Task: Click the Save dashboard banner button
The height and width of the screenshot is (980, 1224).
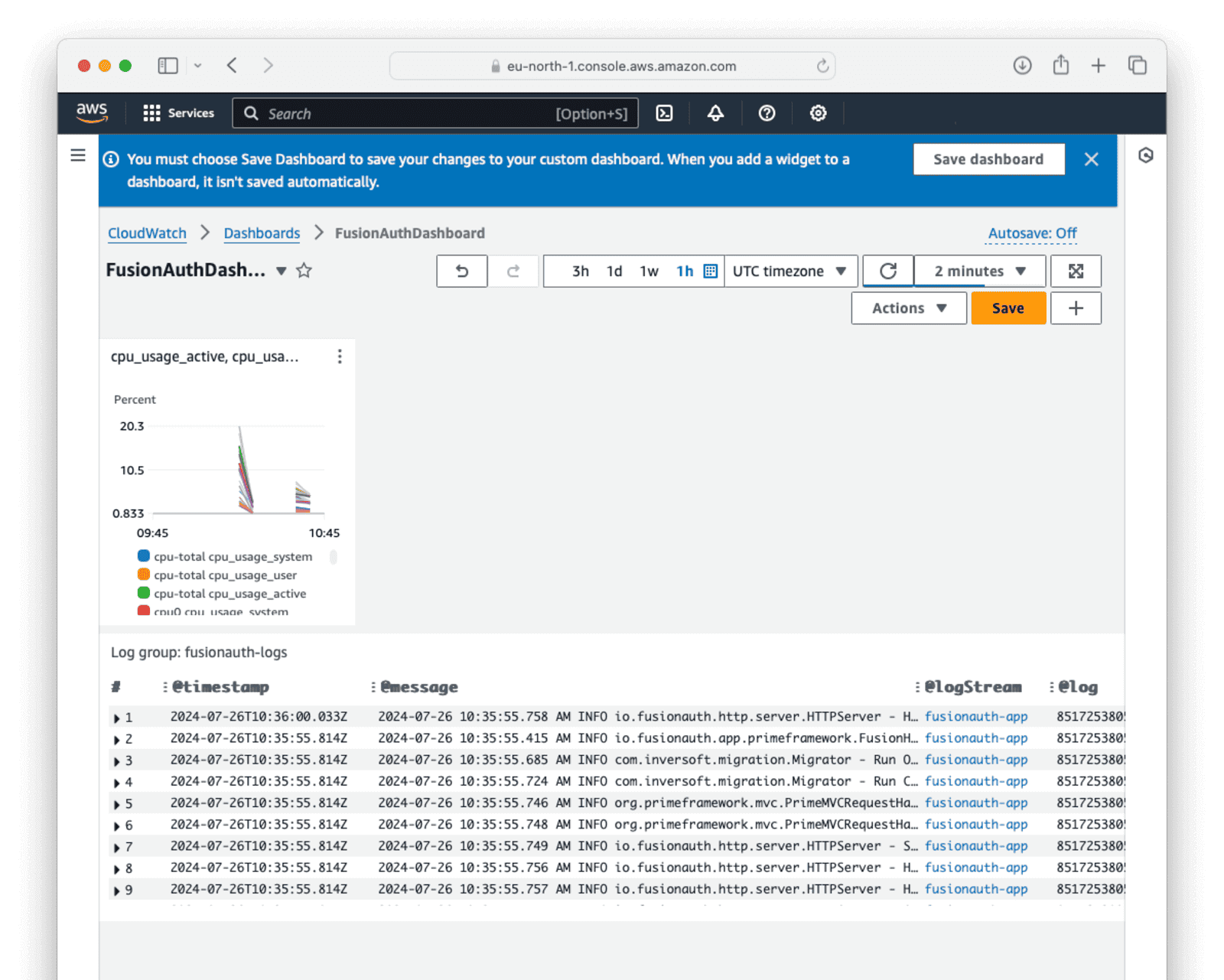Action: click(x=988, y=159)
